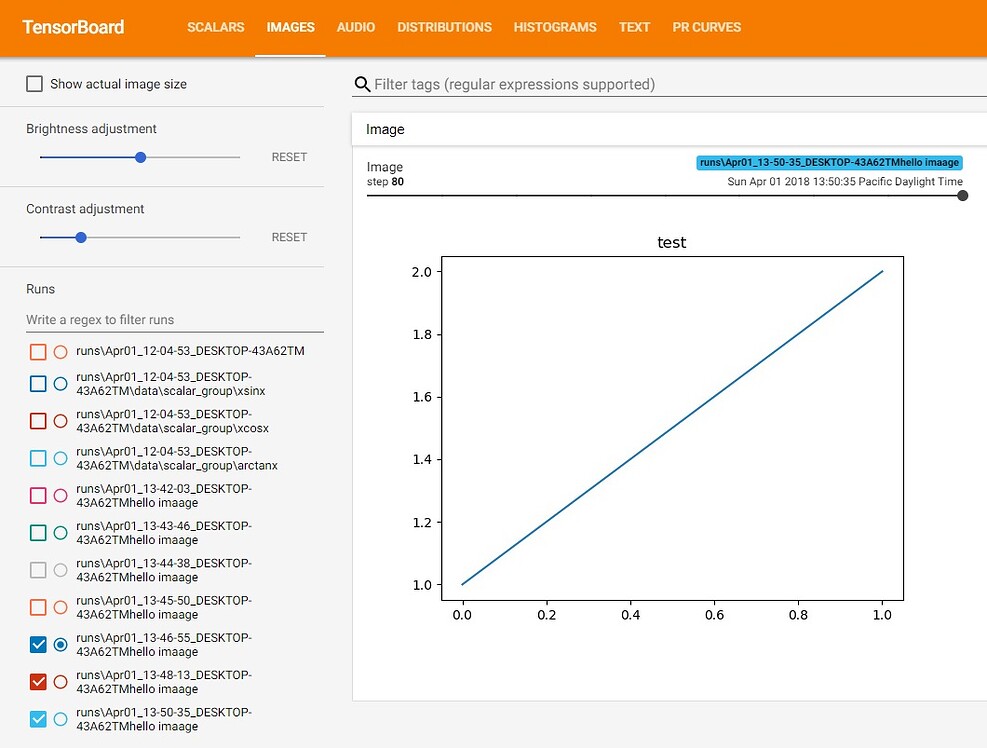The height and width of the screenshot is (748, 987).
Task: Uncheck the Apr01_13-46-55 run checkbox
Action: (38, 645)
